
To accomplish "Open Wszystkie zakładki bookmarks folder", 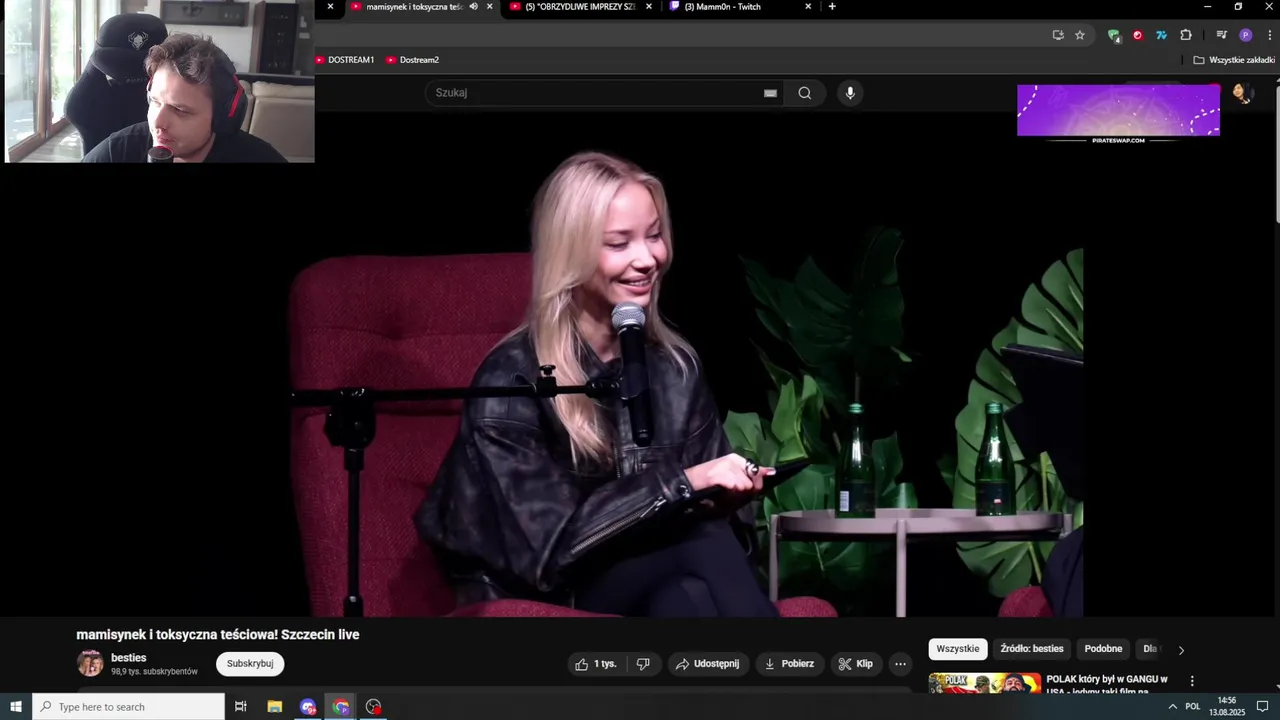I will [1234, 60].
